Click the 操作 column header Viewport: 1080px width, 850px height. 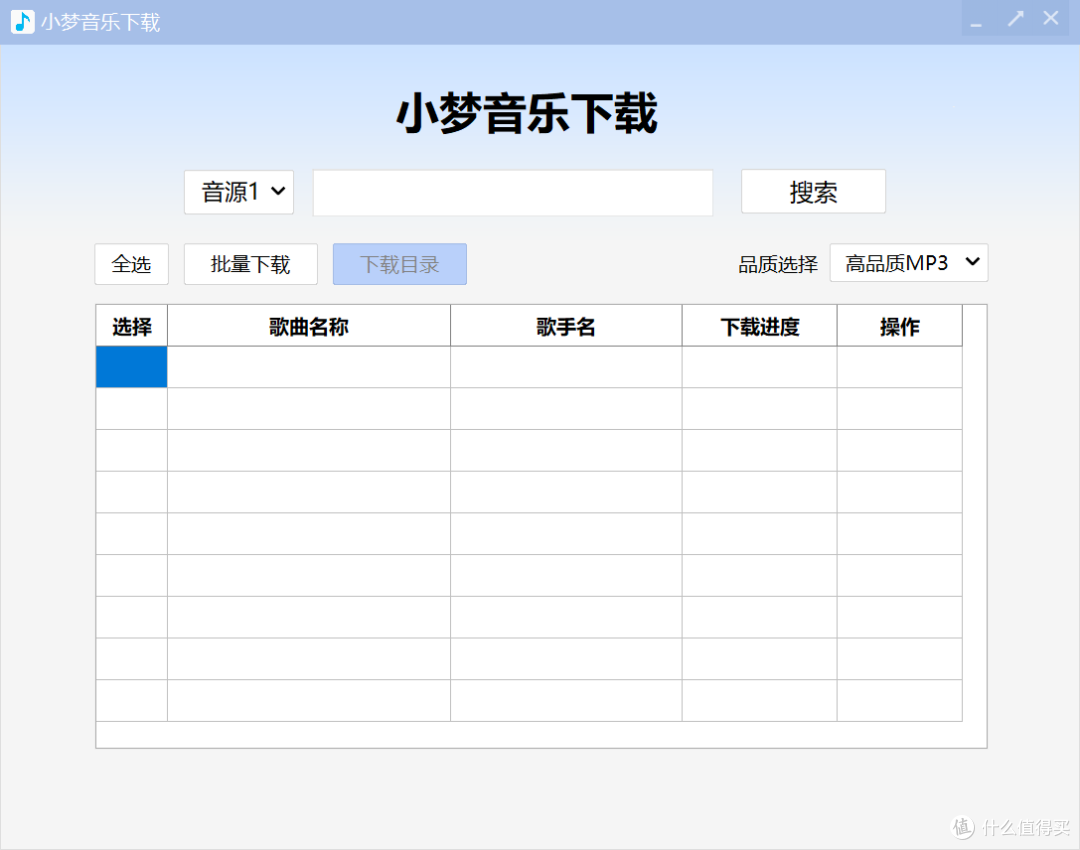point(900,326)
